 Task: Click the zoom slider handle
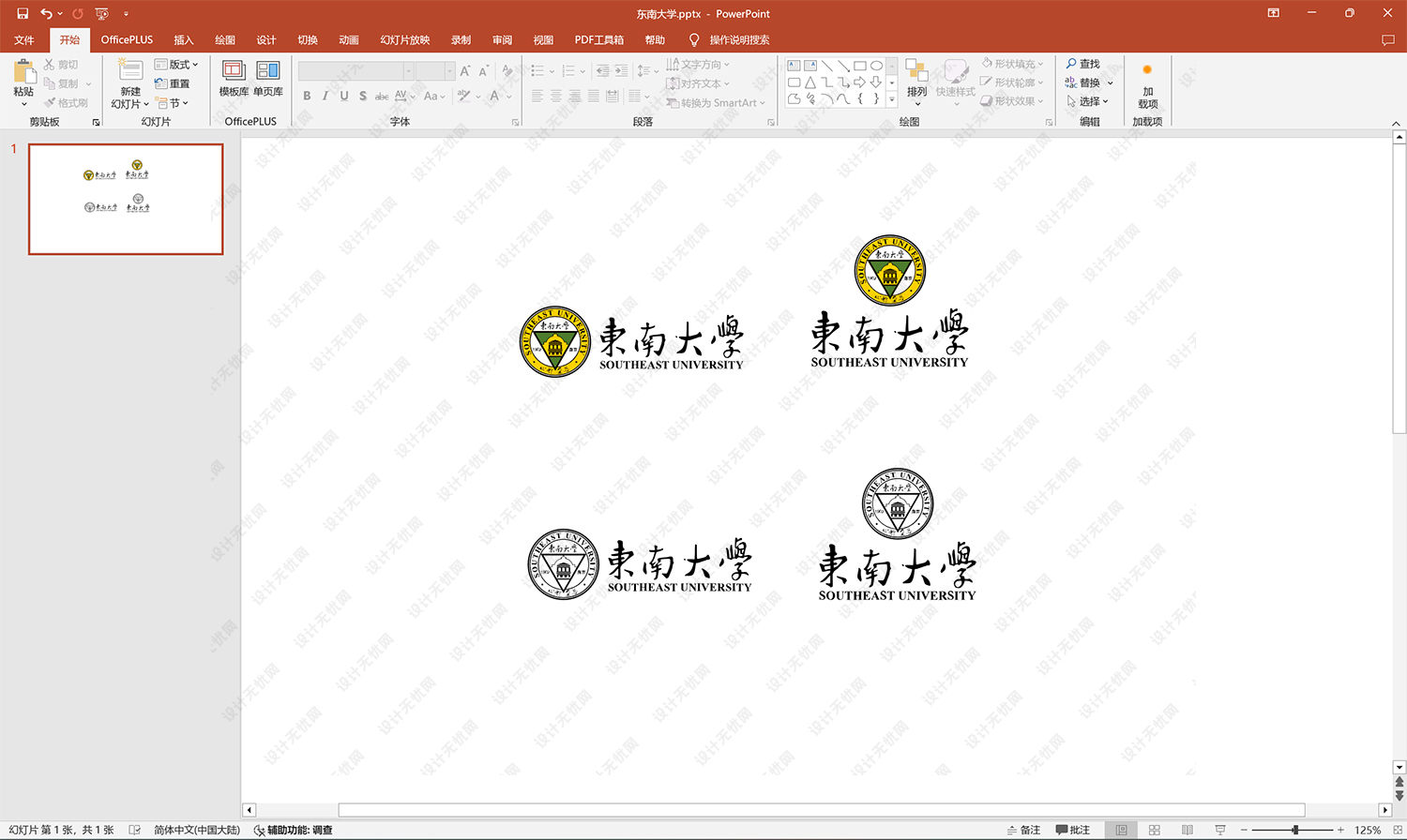tap(1295, 830)
